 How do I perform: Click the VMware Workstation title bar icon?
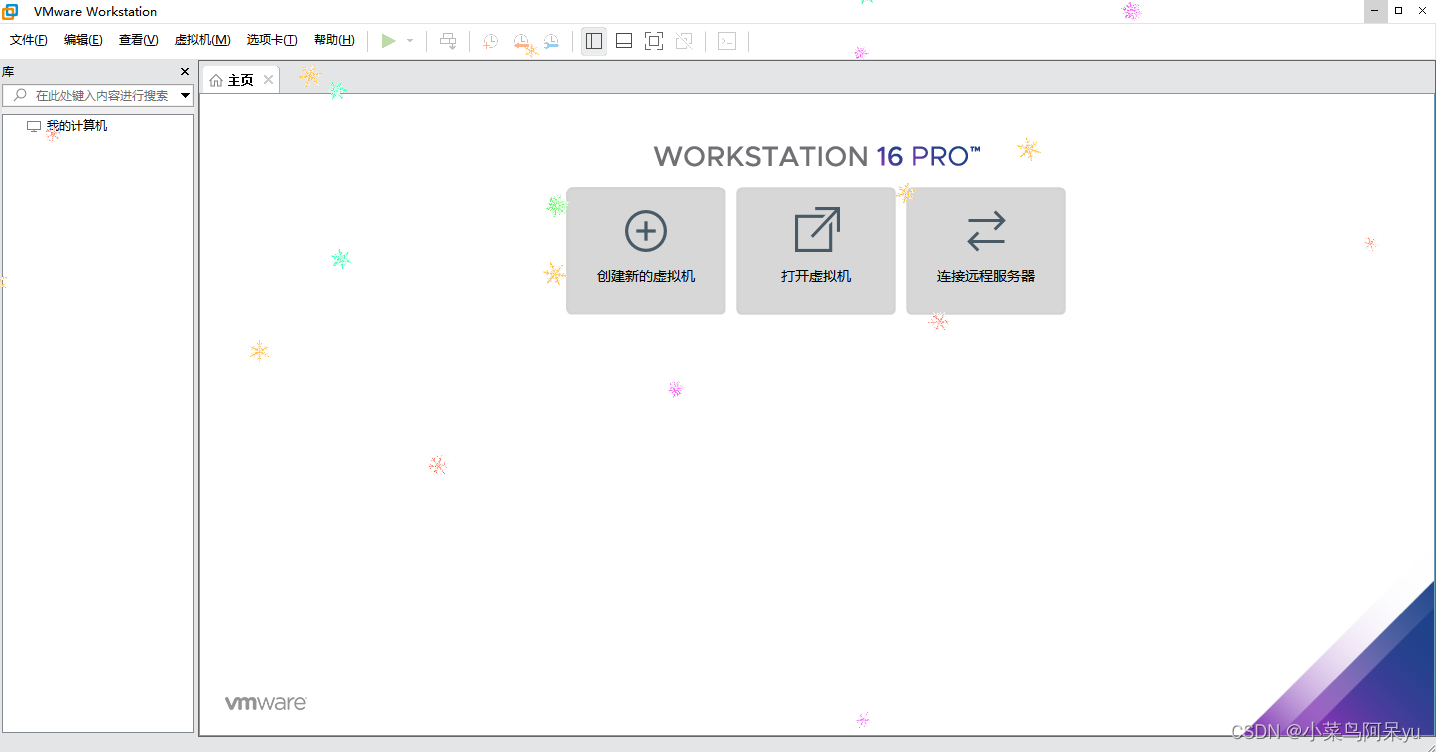click(x=10, y=11)
